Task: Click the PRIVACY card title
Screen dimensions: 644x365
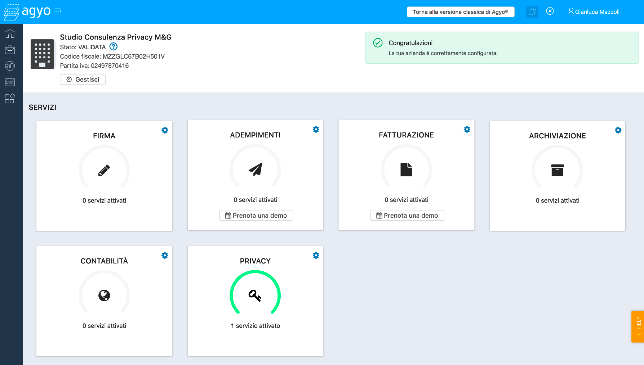Action: tap(255, 261)
